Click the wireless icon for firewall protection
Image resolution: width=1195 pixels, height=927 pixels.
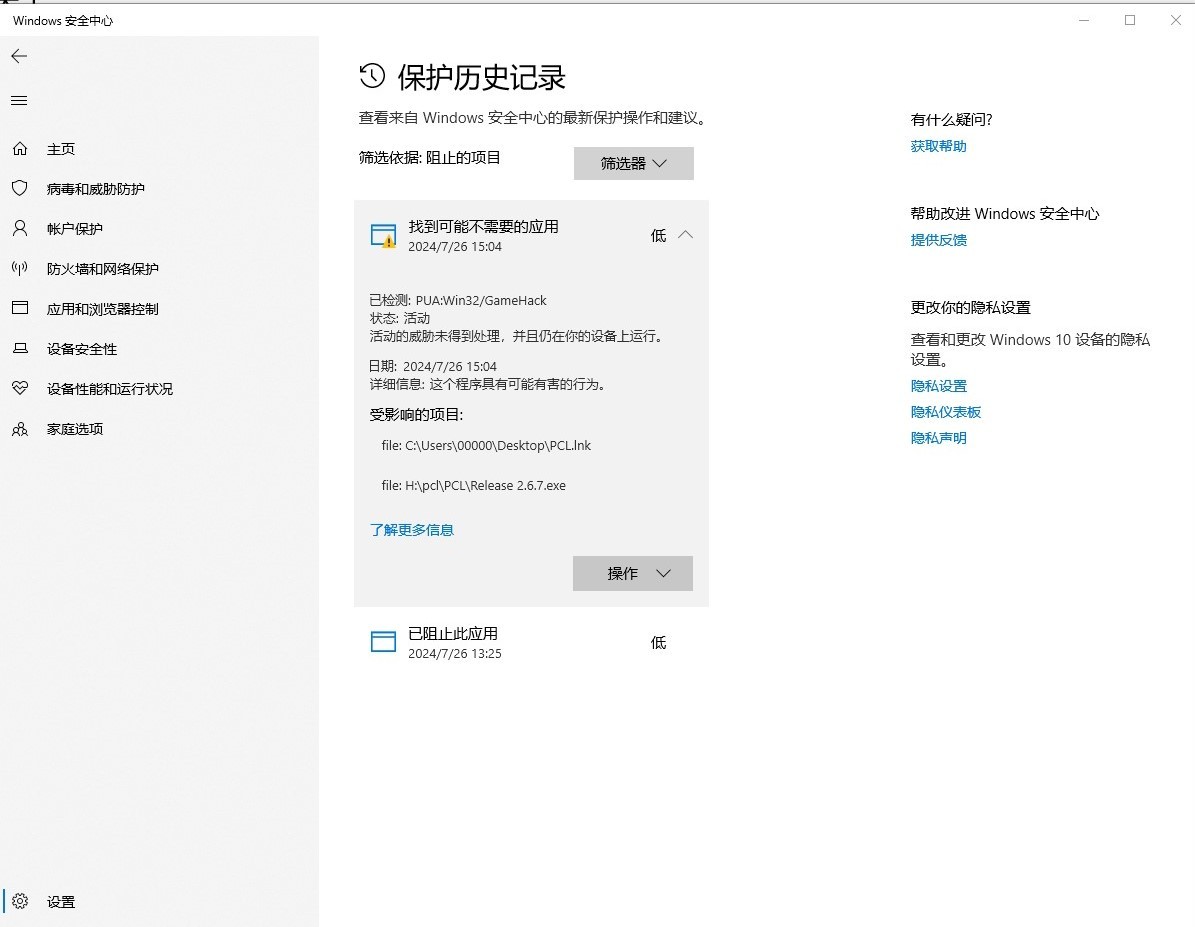pyautogui.click(x=20, y=268)
